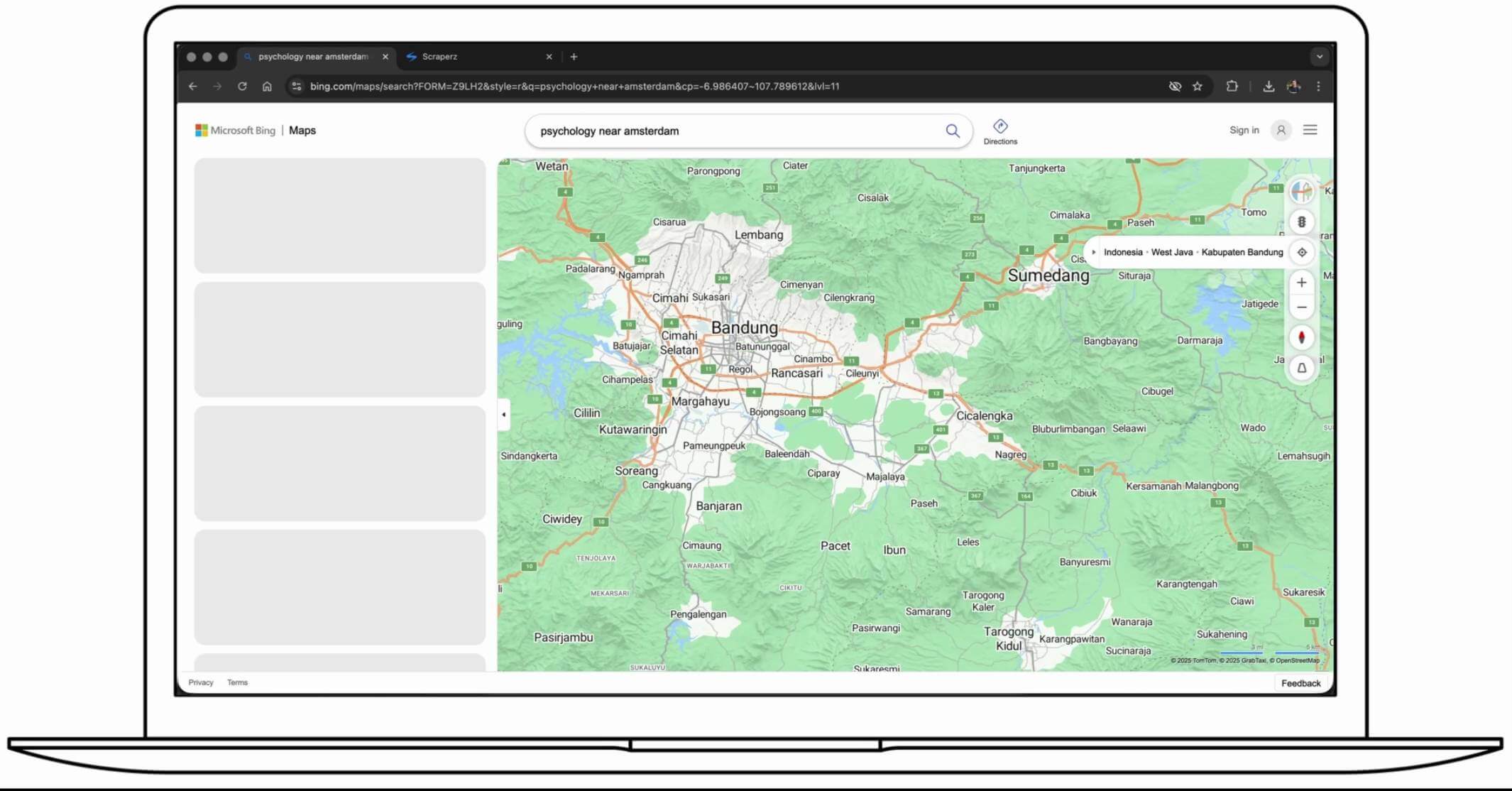The image size is (1512, 791).
Task: Expand the Indonesia West Java breadcrumb chevron
Action: 1093,252
